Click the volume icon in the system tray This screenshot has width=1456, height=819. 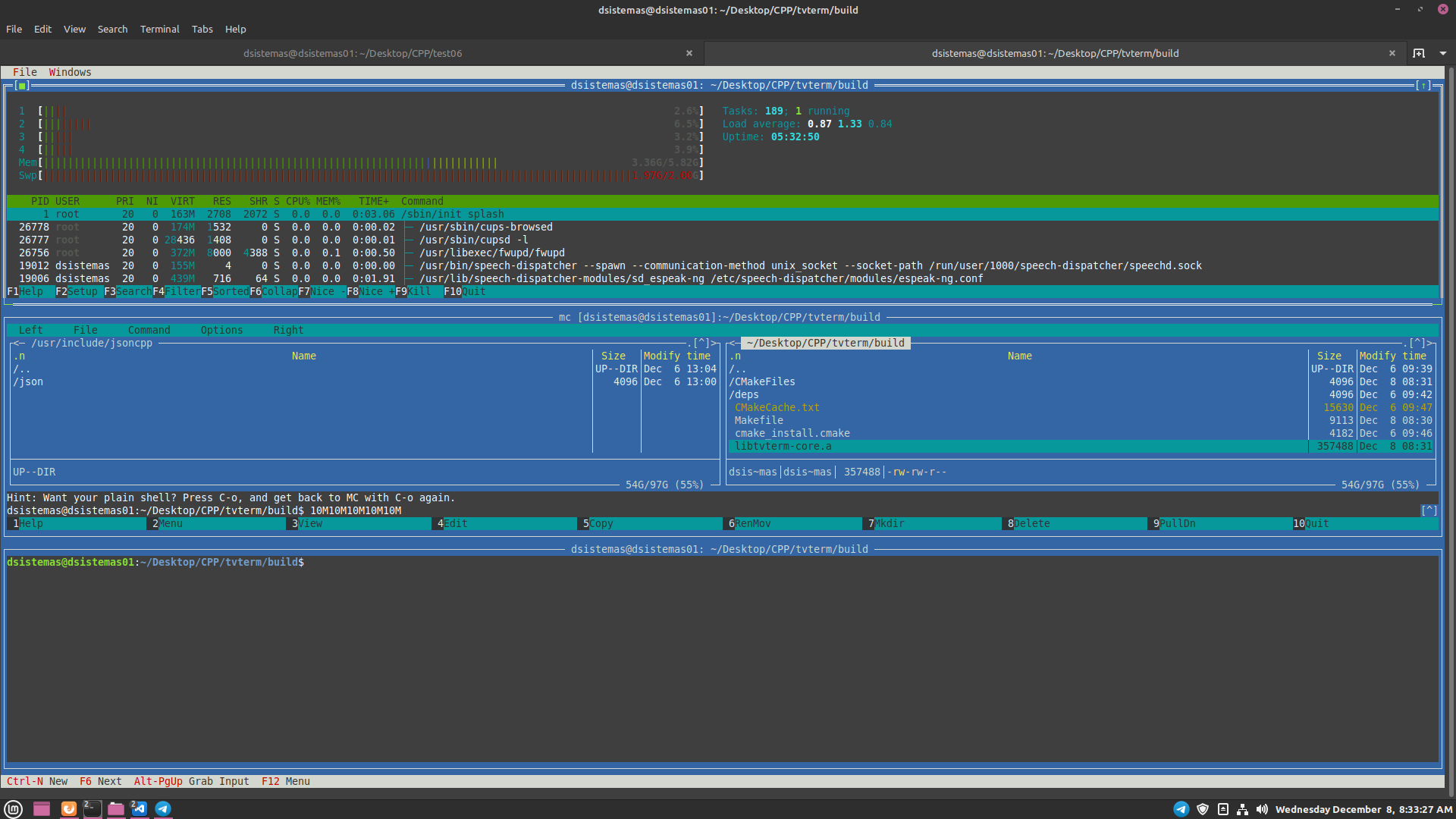(x=1261, y=809)
